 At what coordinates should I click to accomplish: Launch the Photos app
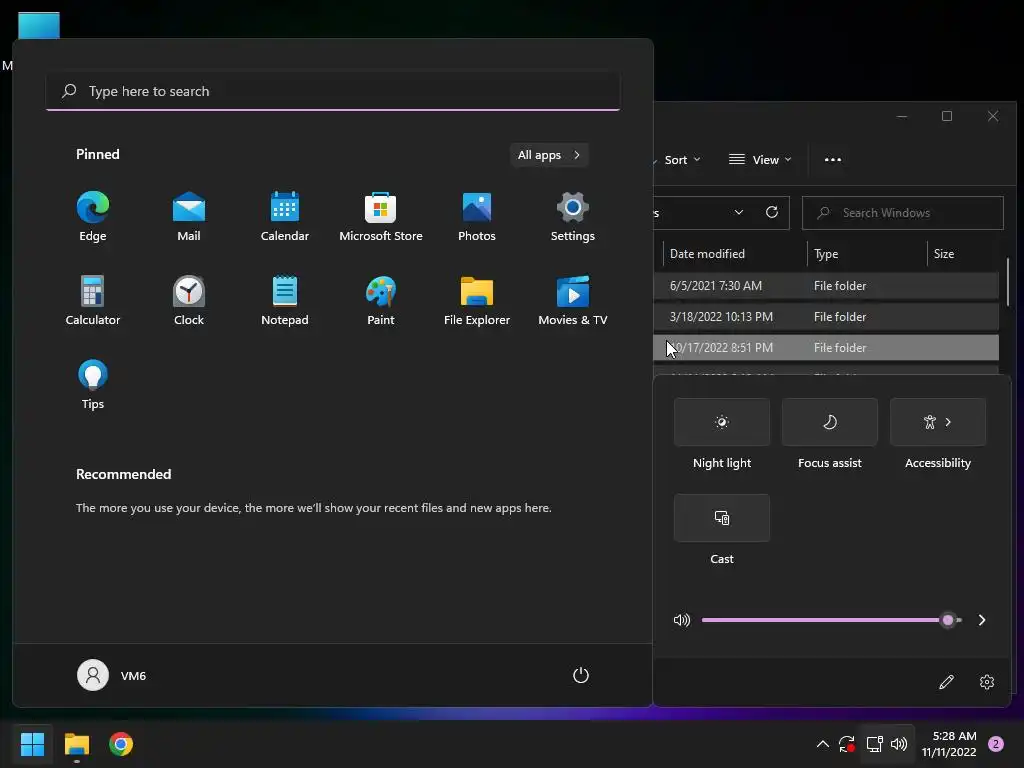477,217
